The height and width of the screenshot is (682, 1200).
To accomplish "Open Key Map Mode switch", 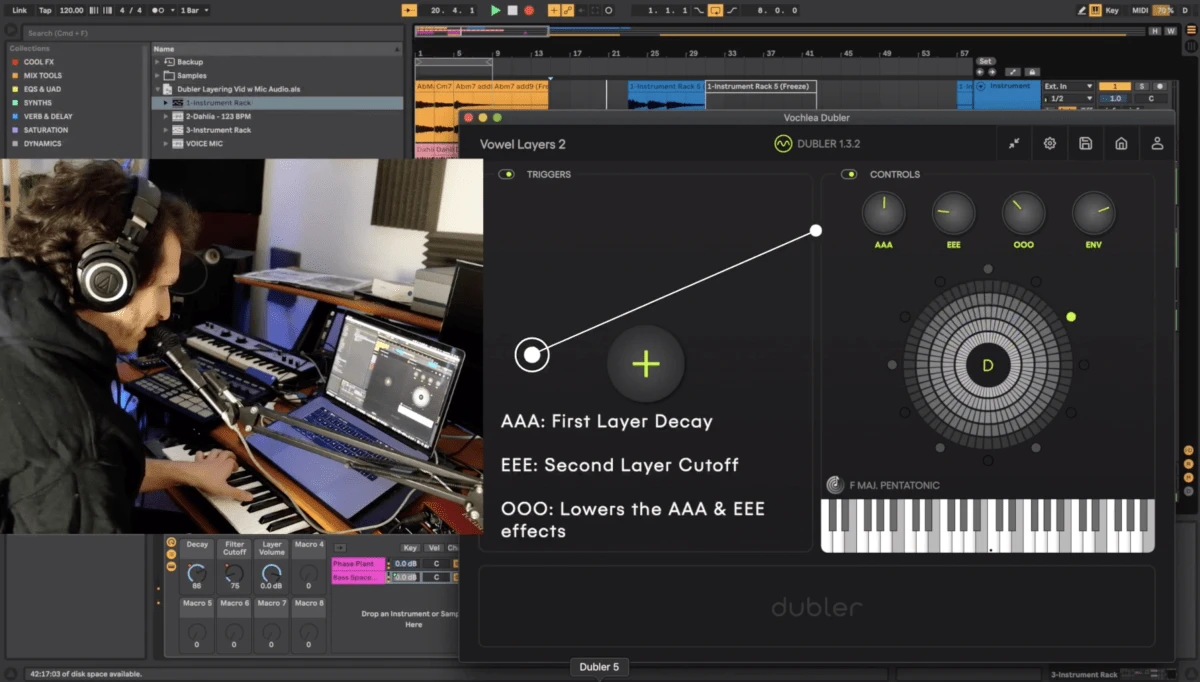I will pos(1113,10).
